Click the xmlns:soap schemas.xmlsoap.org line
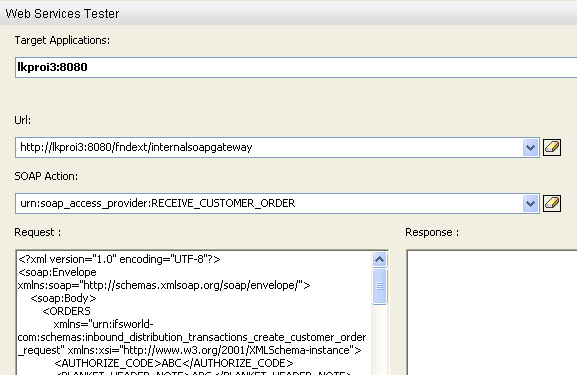Image resolution: width=577 pixels, height=375 pixels. [x=164, y=285]
